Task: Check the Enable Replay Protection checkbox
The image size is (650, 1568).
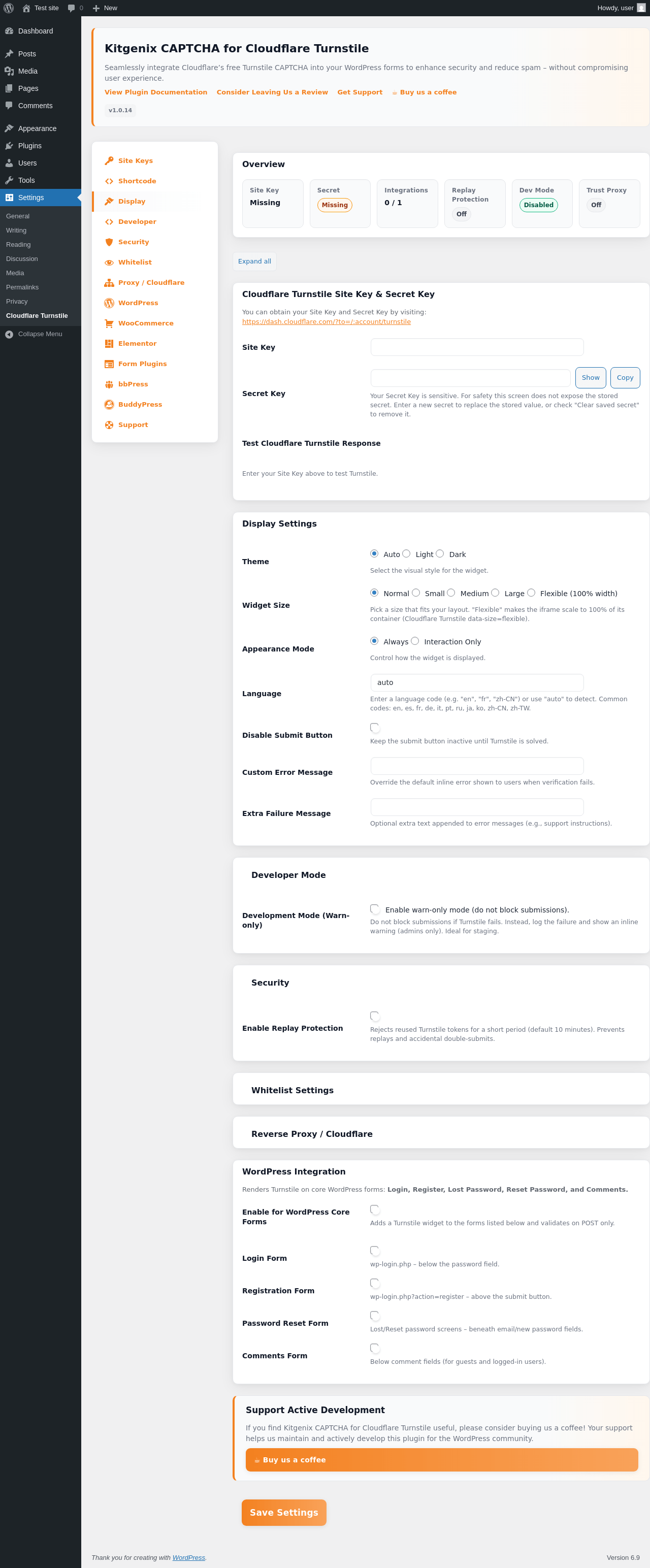Action: (x=375, y=1016)
